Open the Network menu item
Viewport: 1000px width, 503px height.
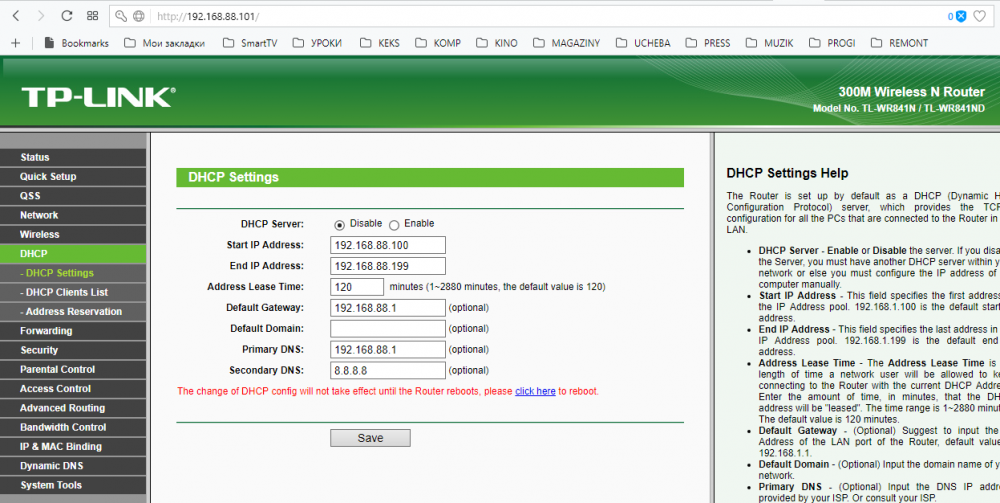coord(73,215)
